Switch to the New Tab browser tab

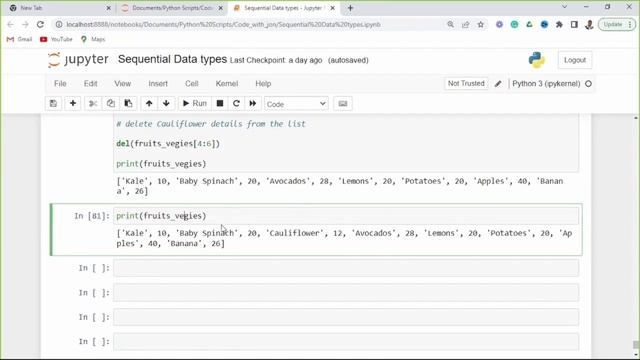tap(57, 8)
